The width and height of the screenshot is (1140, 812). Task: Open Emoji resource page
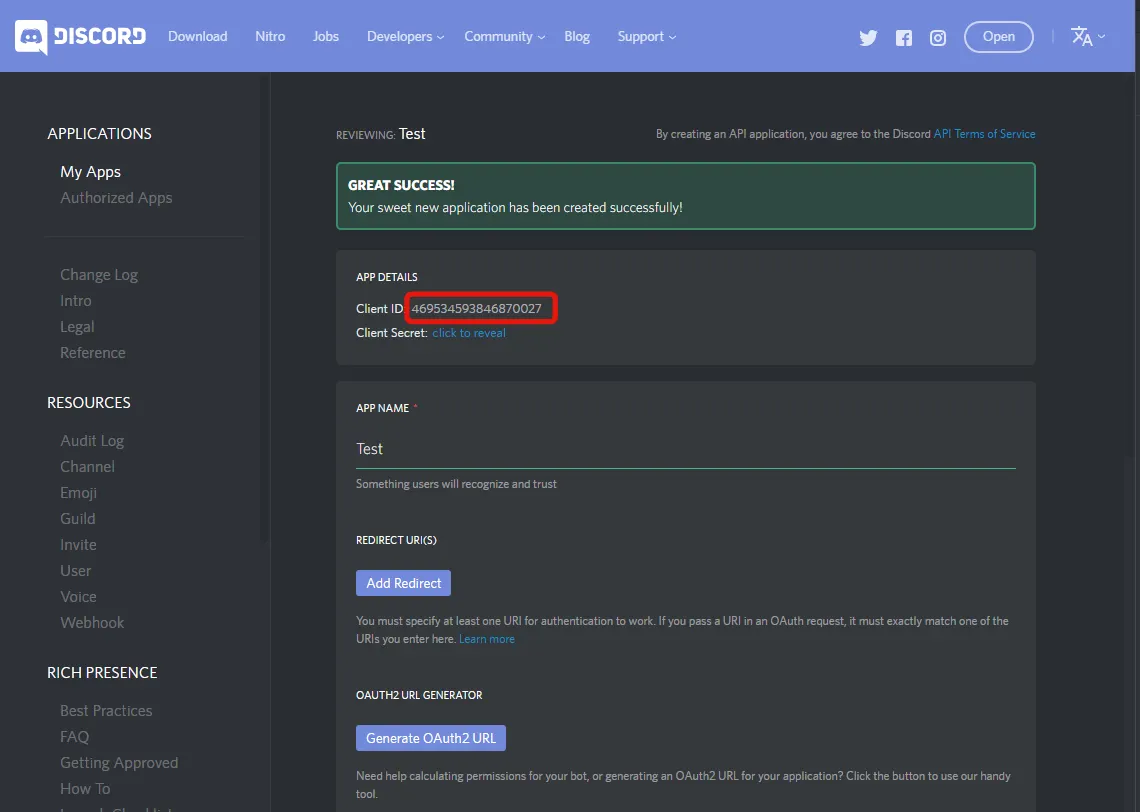(x=79, y=493)
